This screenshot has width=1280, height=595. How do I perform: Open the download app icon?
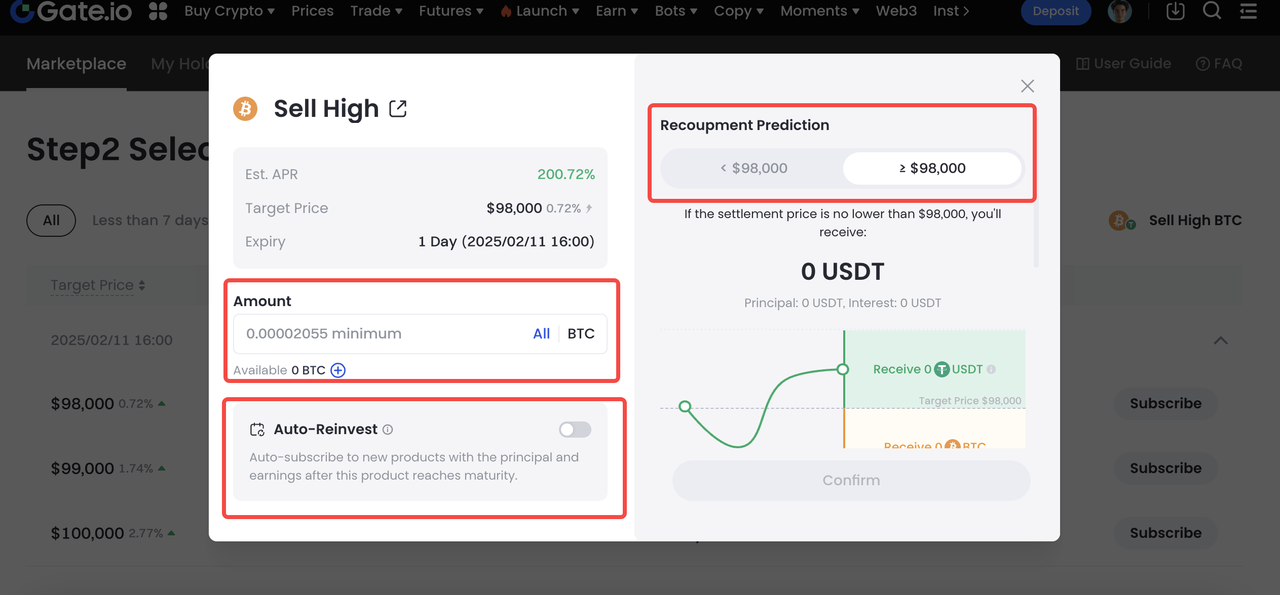(1176, 11)
